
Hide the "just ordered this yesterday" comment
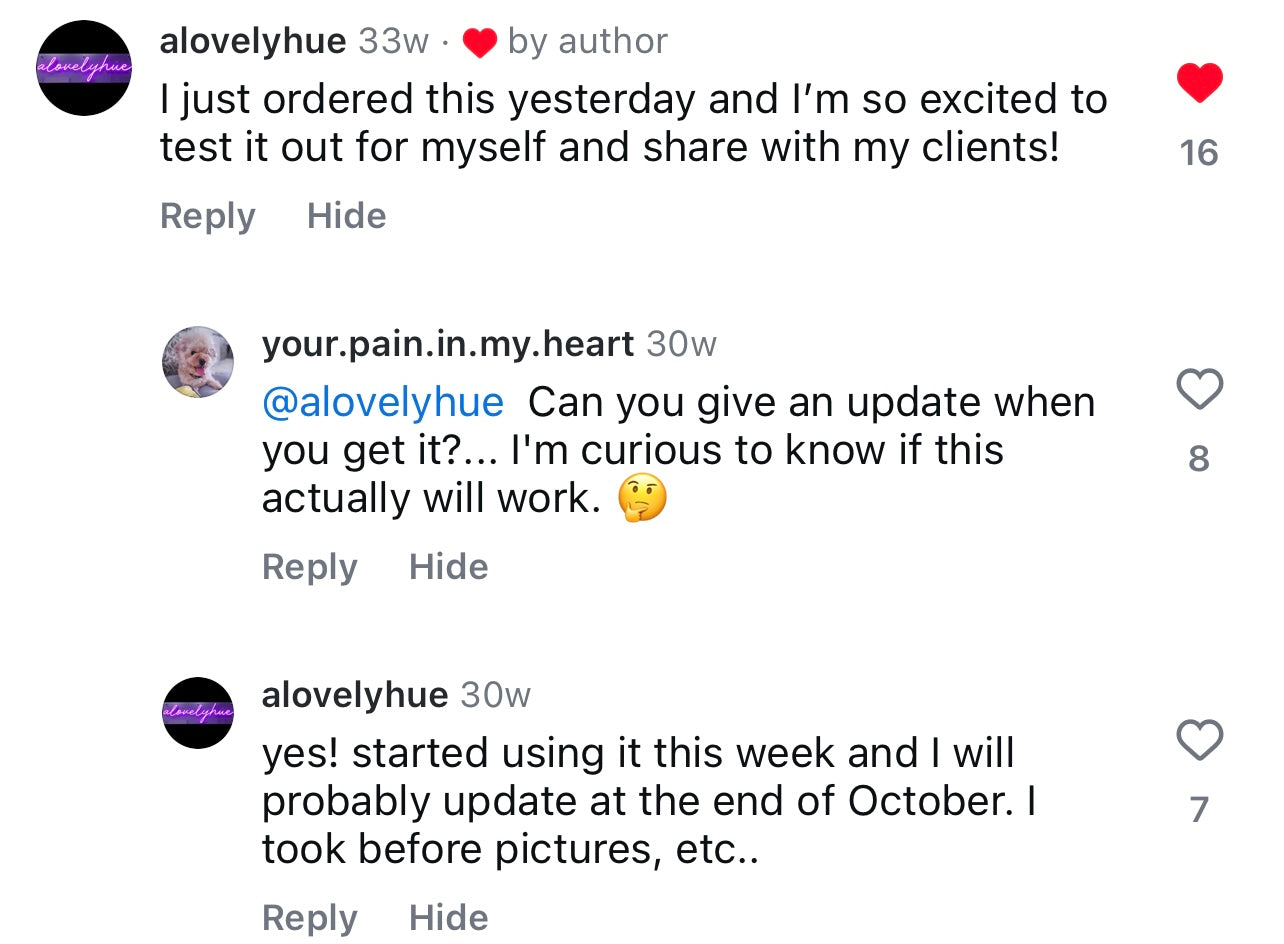tap(346, 216)
